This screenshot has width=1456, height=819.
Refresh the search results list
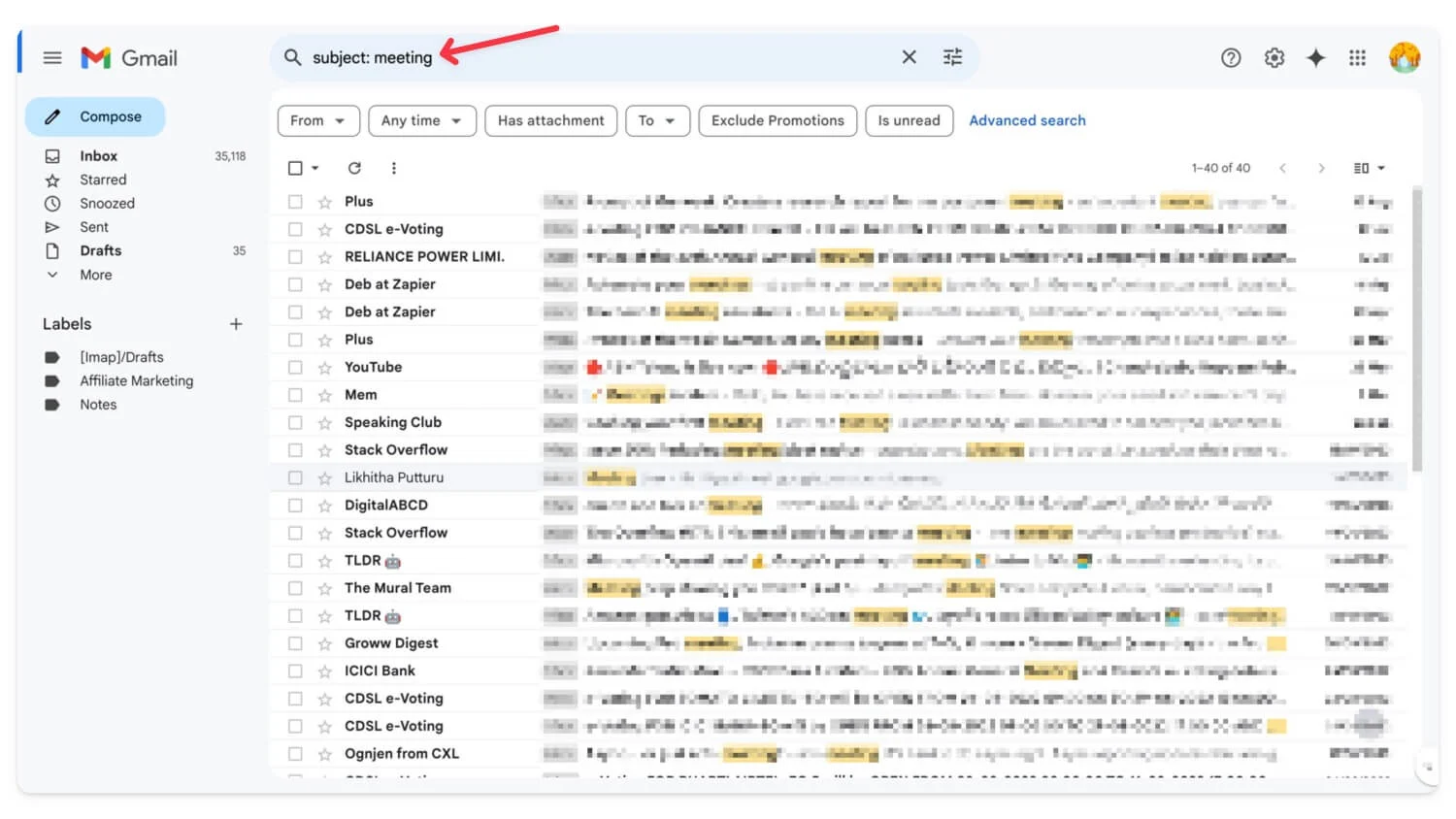[x=354, y=168]
